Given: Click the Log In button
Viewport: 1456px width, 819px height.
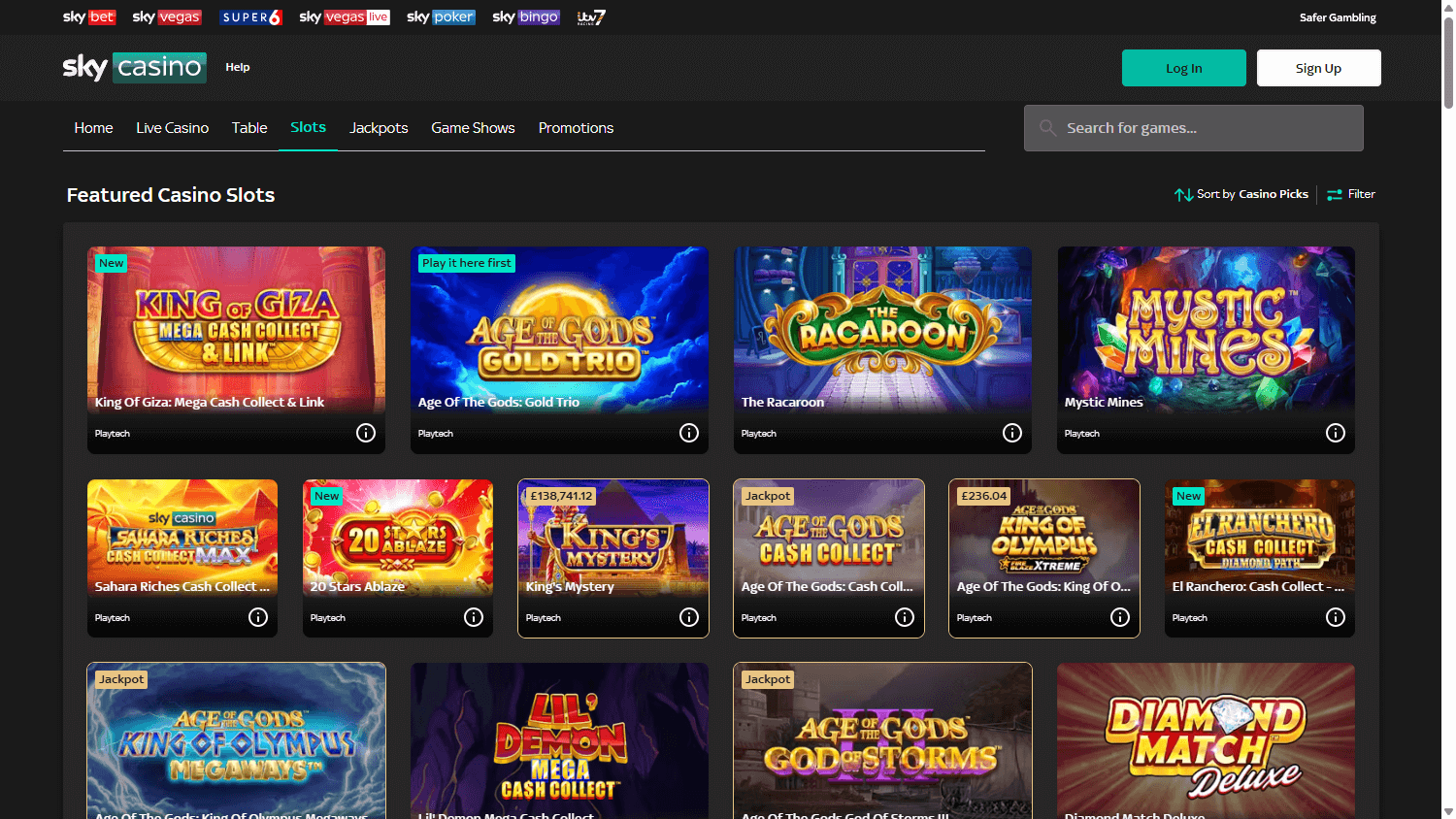Looking at the screenshot, I should click(1183, 68).
